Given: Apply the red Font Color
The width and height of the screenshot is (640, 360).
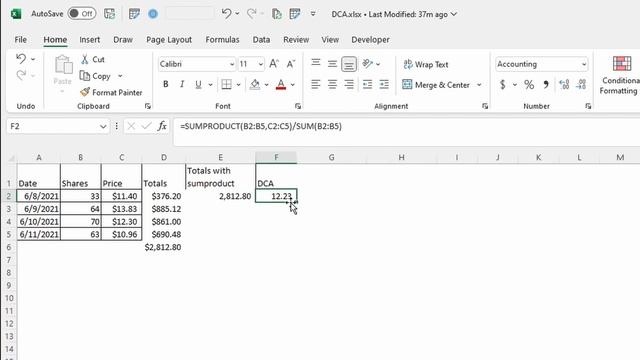Looking at the screenshot, I should [281, 84].
